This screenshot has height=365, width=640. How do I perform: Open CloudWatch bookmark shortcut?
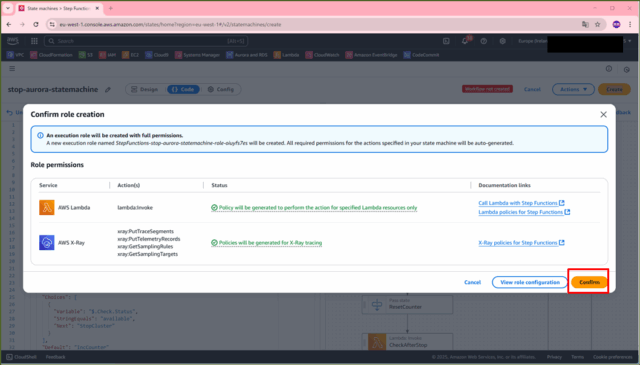[x=322, y=55]
